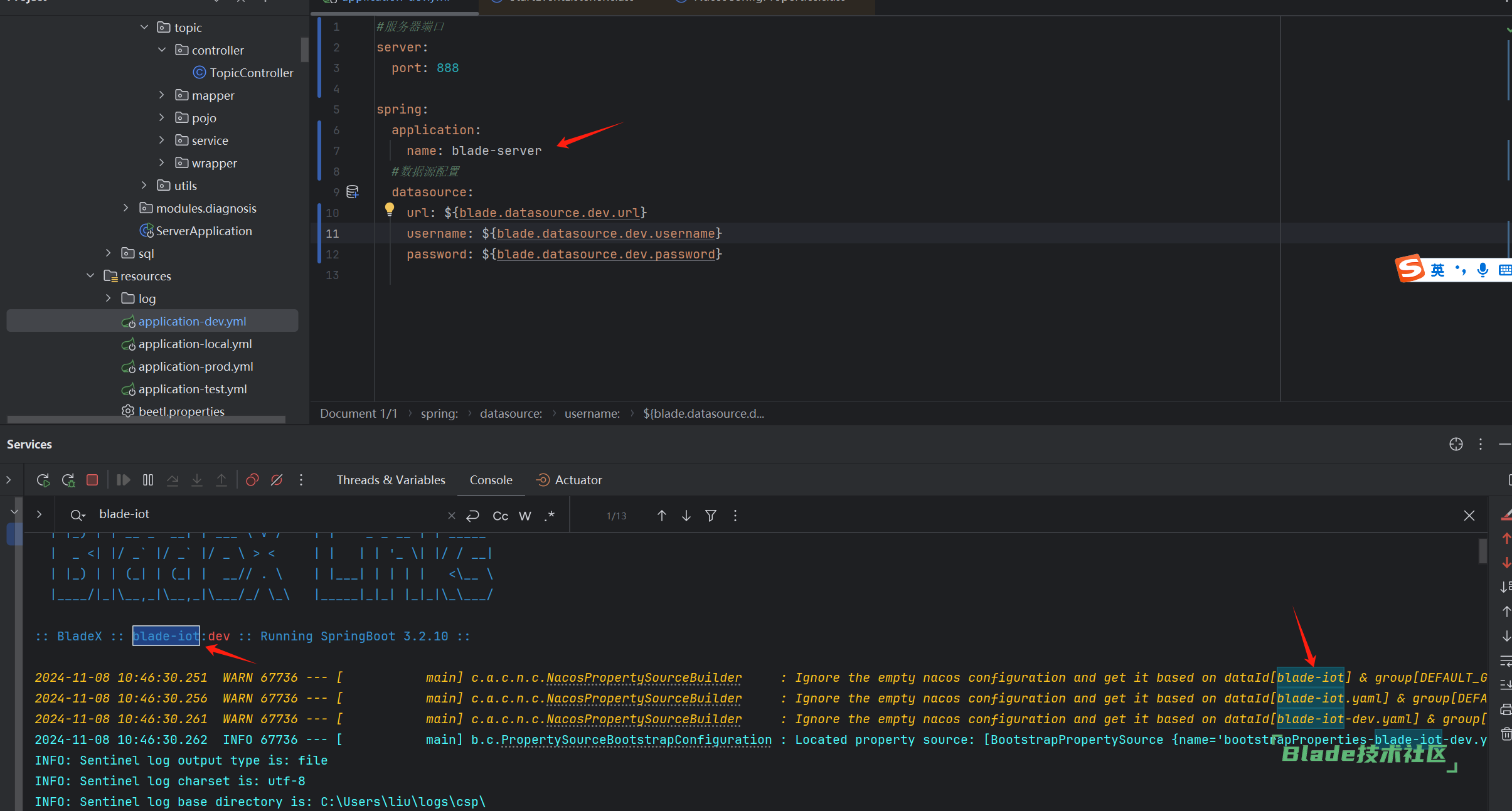Go to previous search occurrence arrow
Viewport: 1512px width, 811px height.
coord(662,516)
